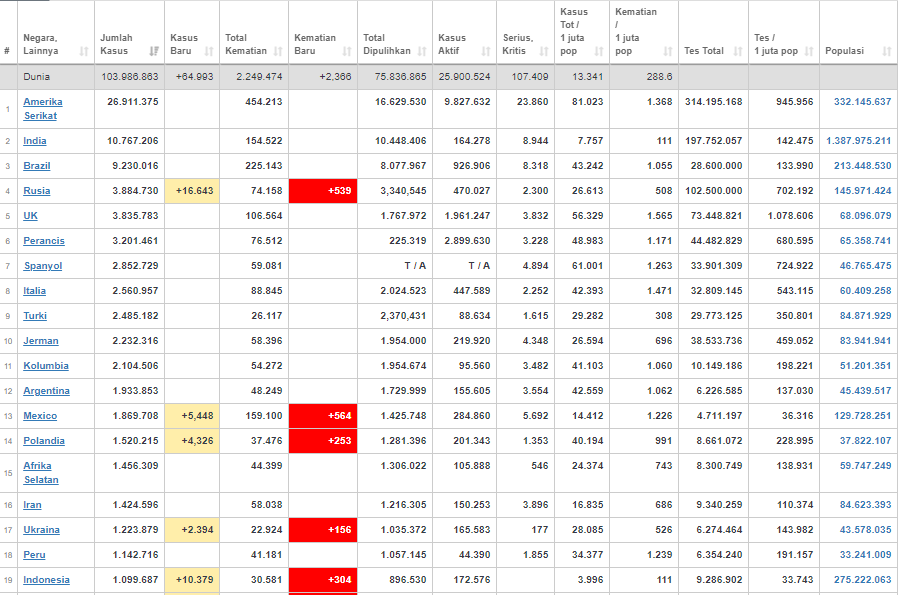Sort by Negara, Lainnya column arrows
Image resolution: width=898 pixels, height=595 pixels.
tap(84, 52)
